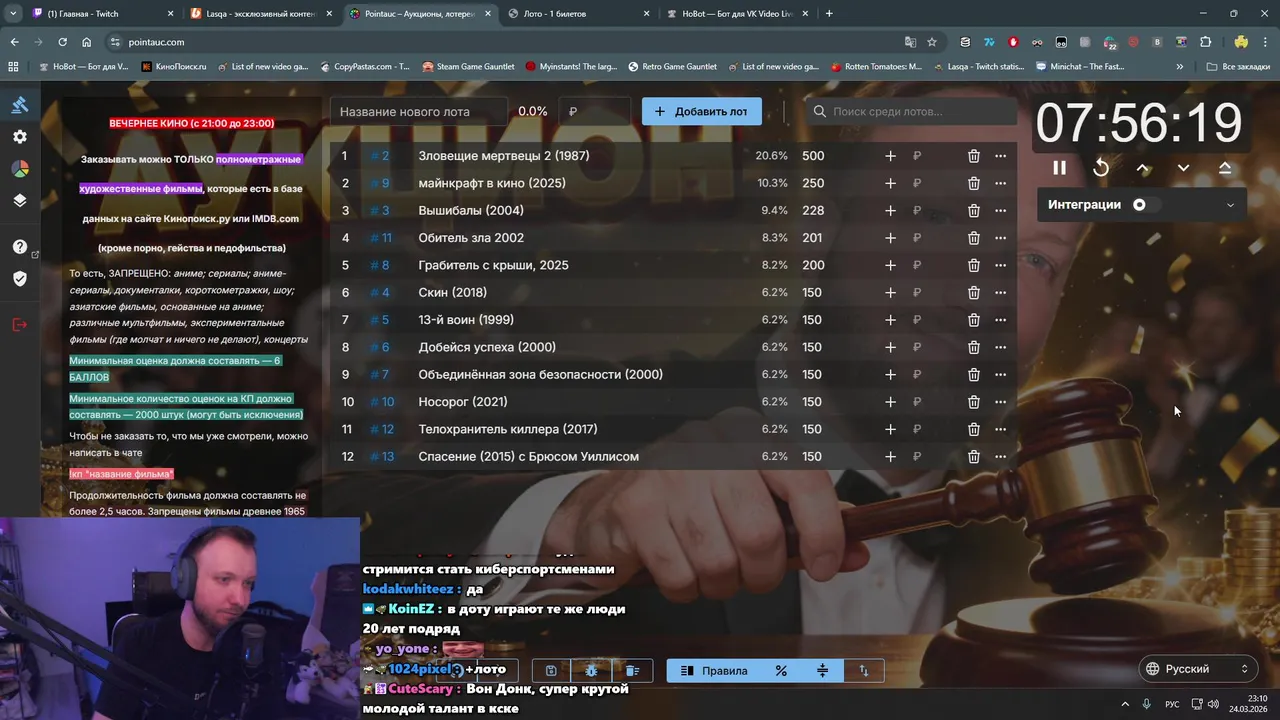Reset the auction timer

(1101, 168)
